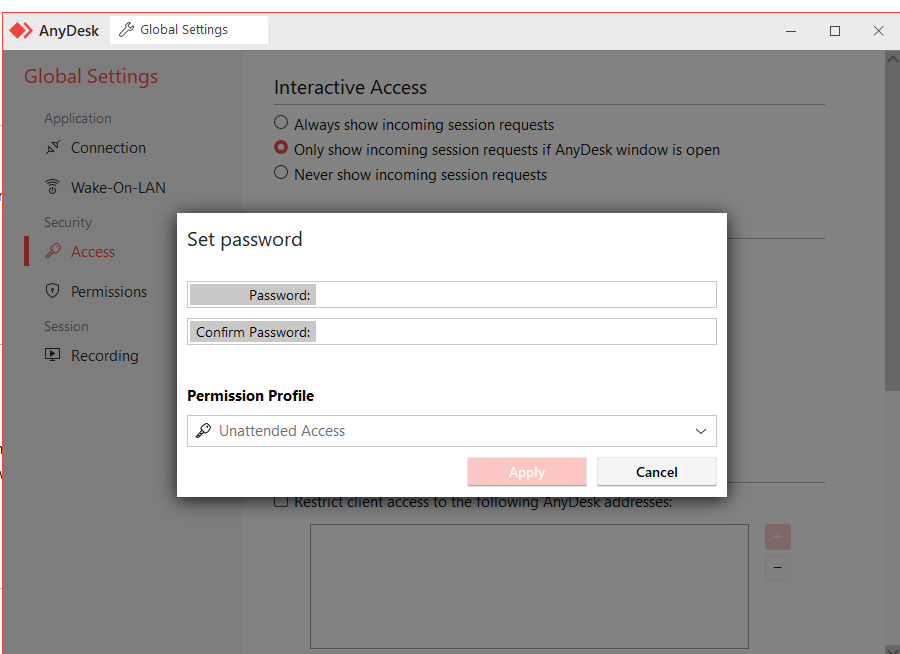Click the Password input field
Image resolution: width=900 pixels, height=654 pixels.
pyautogui.click(x=514, y=295)
